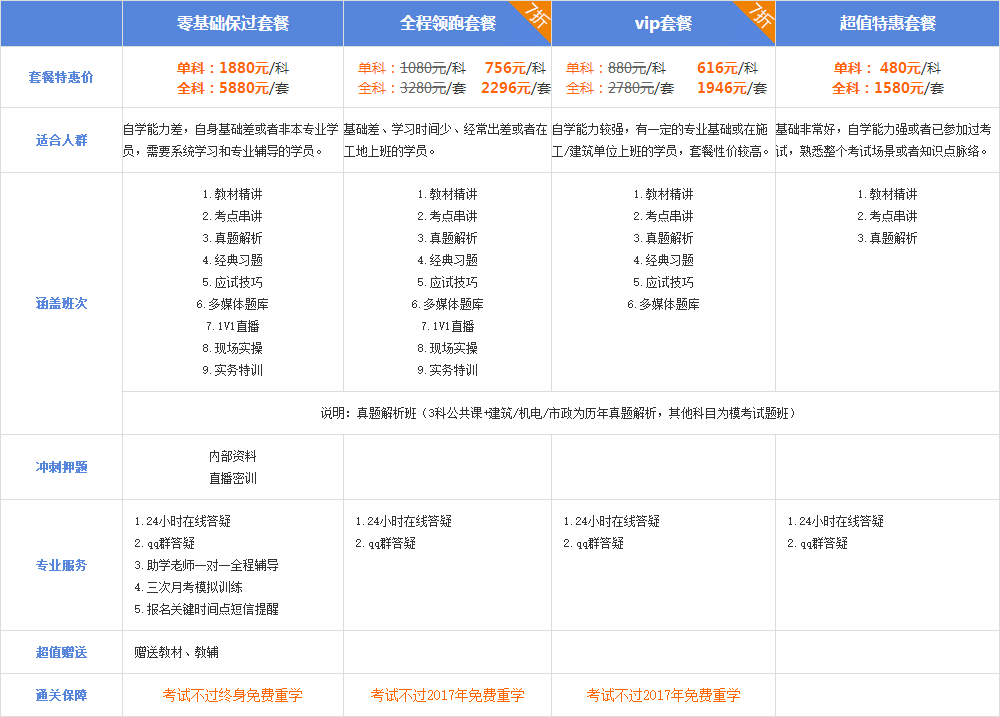Viewport: 1000px width, 717px height.
Task: Click 考试不过终身免费重学 guarantee text
Action: click(232, 696)
